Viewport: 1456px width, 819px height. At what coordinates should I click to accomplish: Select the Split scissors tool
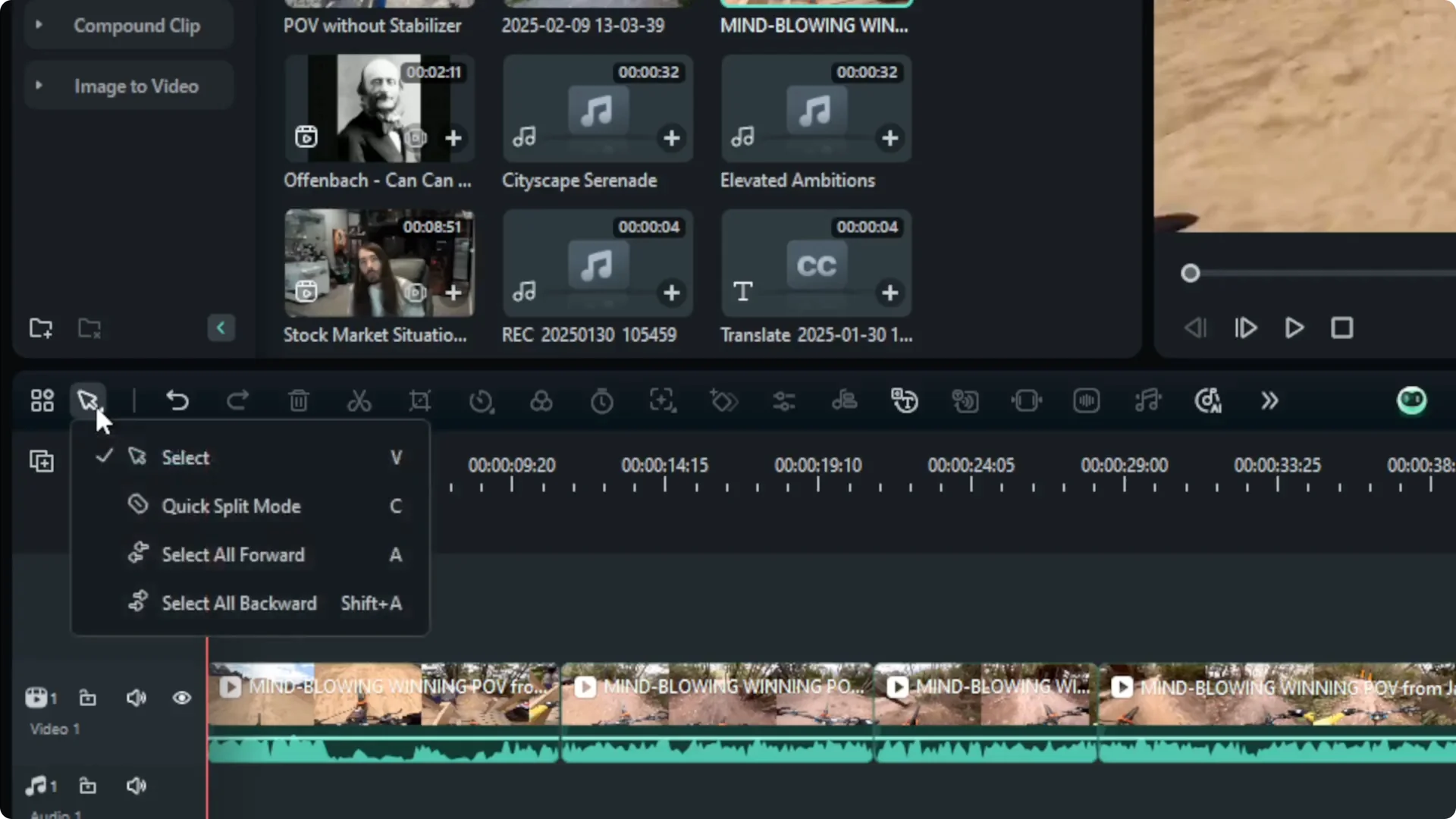pyautogui.click(x=359, y=400)
